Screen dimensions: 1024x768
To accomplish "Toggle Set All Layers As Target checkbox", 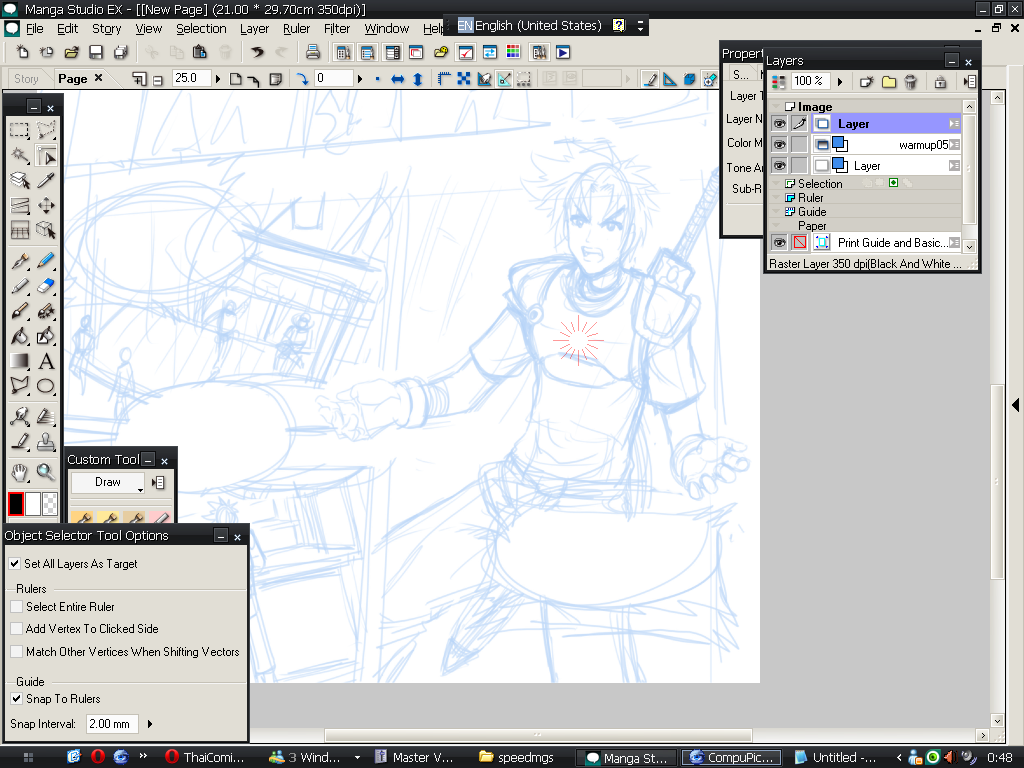I will click(x=15, y=564).
